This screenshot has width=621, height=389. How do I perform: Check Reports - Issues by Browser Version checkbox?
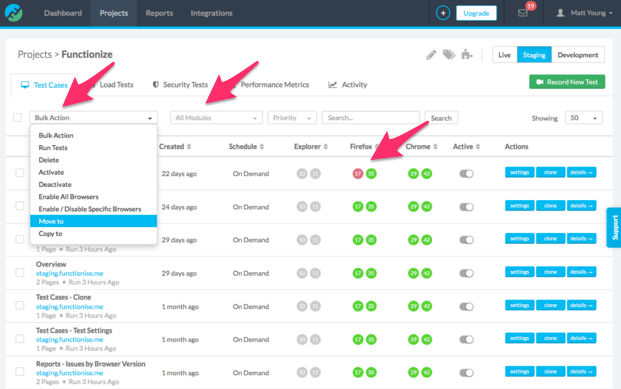(x=19, y=372)
